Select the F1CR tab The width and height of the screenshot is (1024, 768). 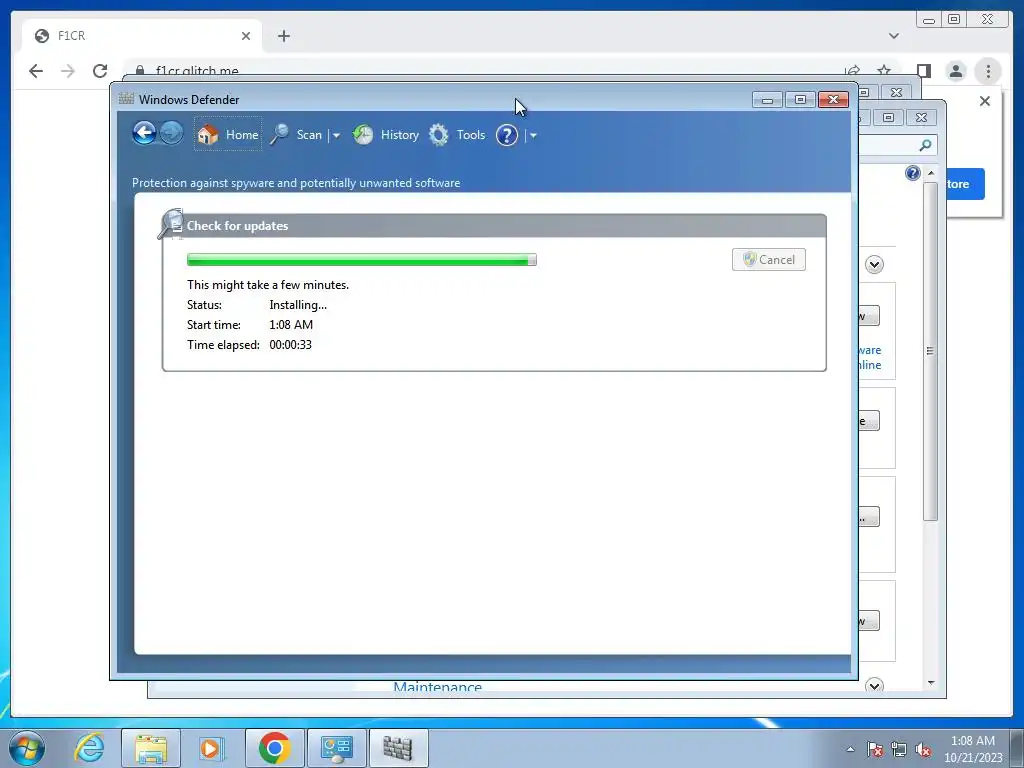click(142, 36)
